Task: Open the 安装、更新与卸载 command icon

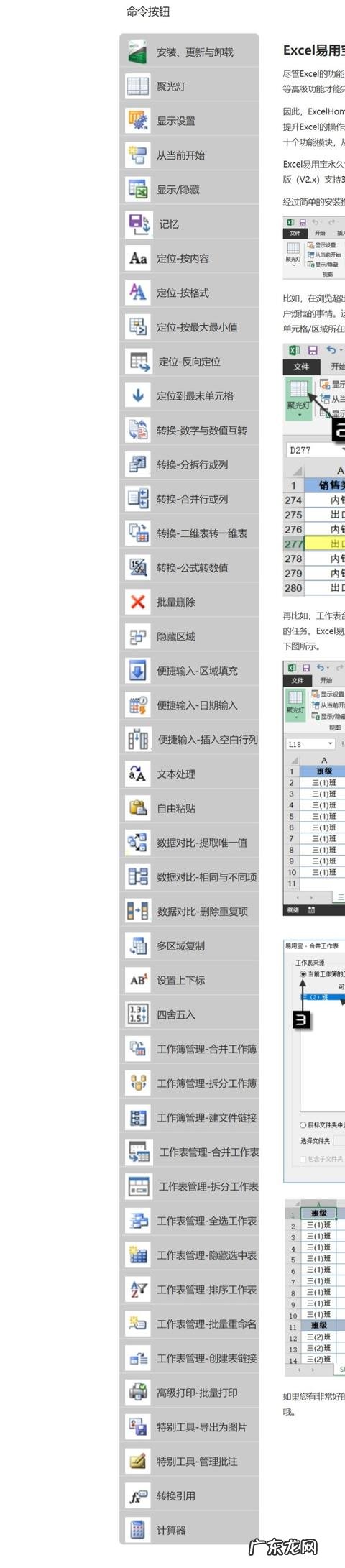Action: 137,52
